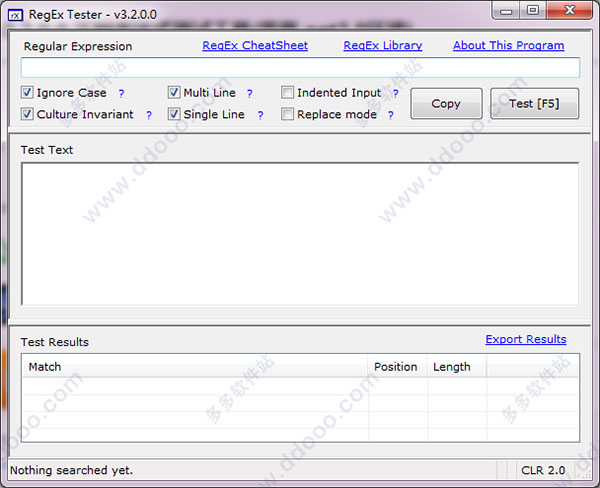Enable the Indented Input checkbox

coord(287,92)
